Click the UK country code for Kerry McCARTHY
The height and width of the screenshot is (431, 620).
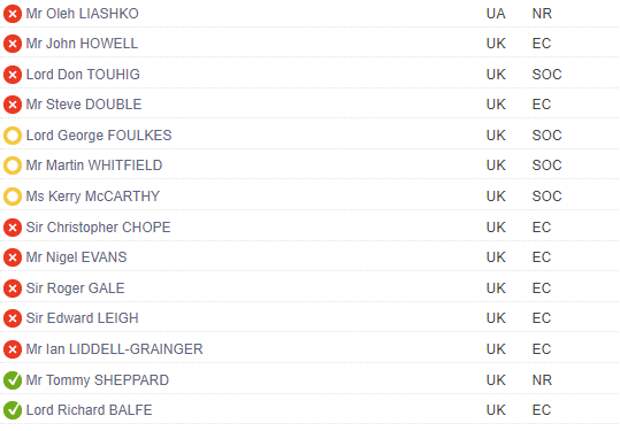[496, 197]
